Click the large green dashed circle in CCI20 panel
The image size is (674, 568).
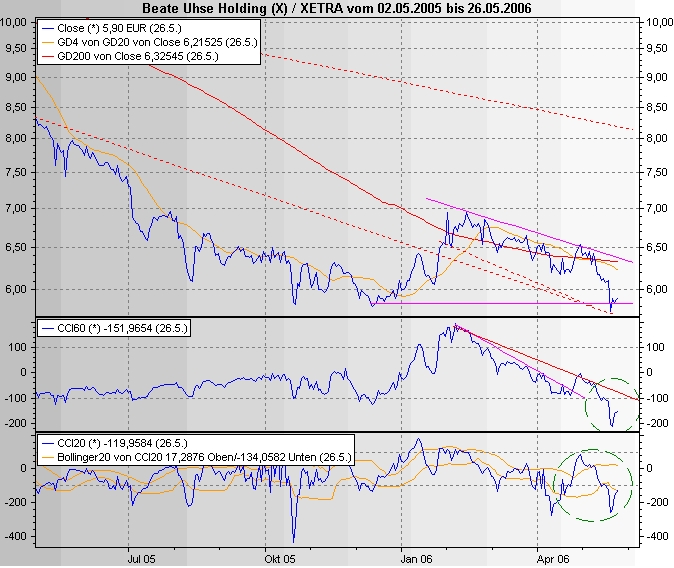click(x=593, y=485)
